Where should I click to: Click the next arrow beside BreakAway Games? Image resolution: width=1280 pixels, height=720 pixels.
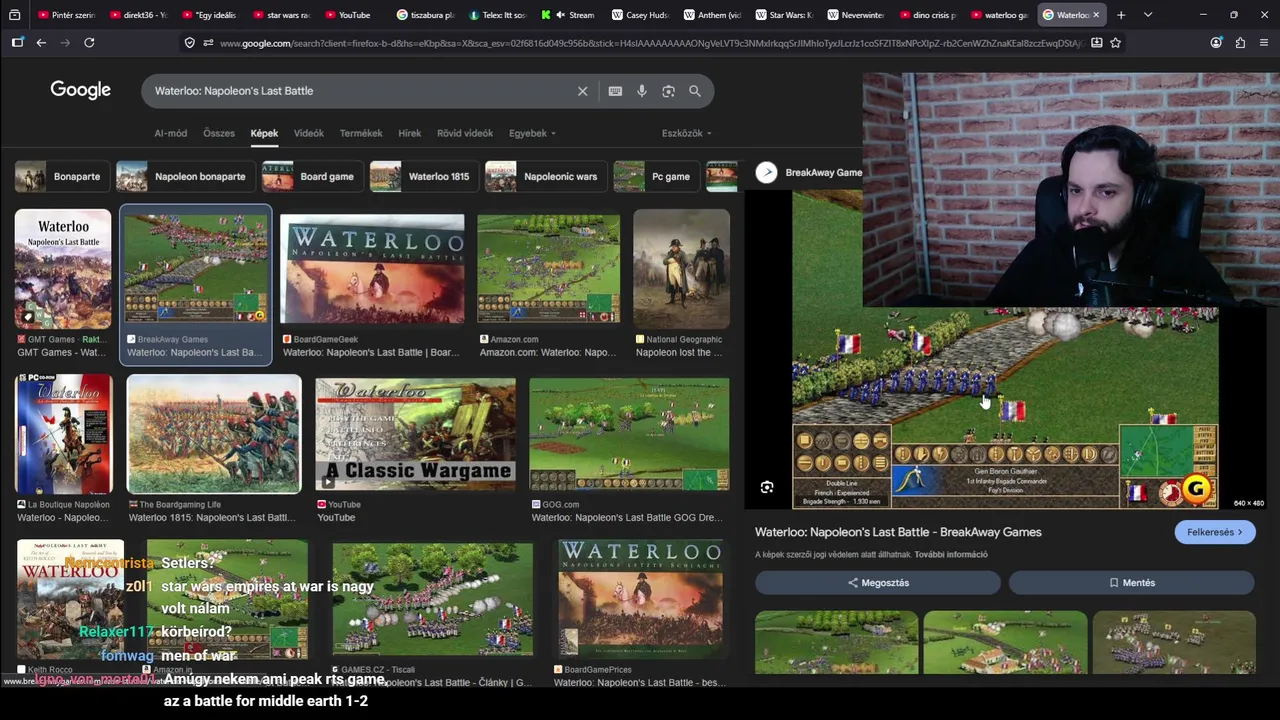[767, 172]
